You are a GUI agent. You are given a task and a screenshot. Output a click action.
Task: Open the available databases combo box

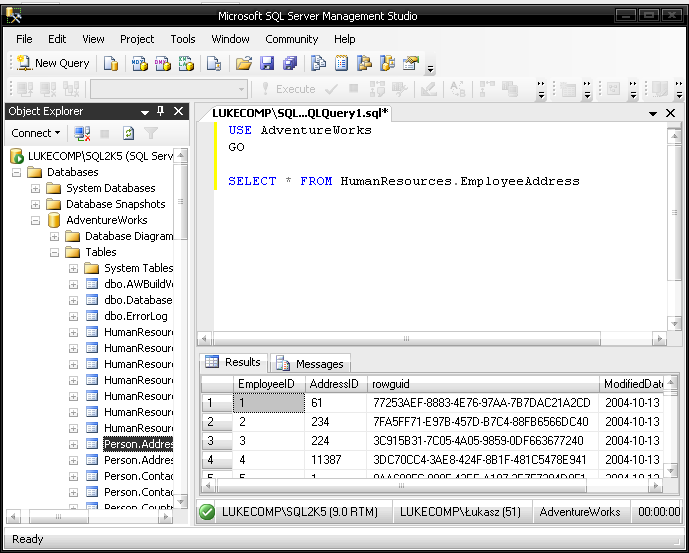click(169, 89)
